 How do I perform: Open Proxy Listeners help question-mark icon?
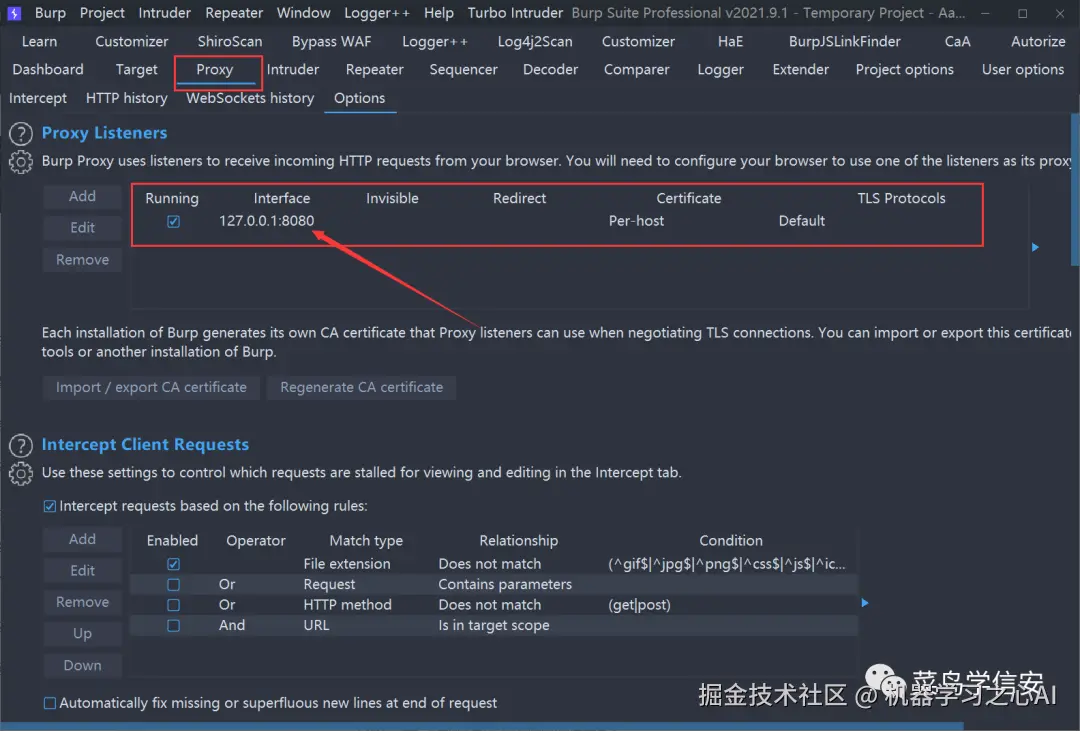pyautogui.click(x=21, y=133)
